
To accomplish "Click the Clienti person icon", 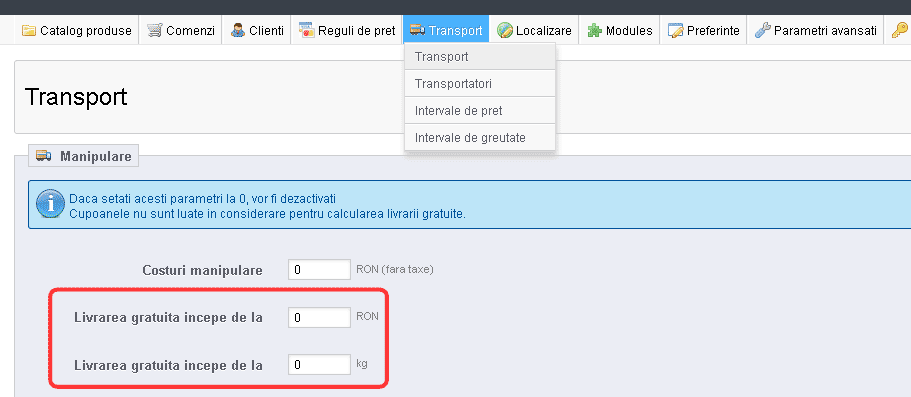I will [x=238, y=30].
